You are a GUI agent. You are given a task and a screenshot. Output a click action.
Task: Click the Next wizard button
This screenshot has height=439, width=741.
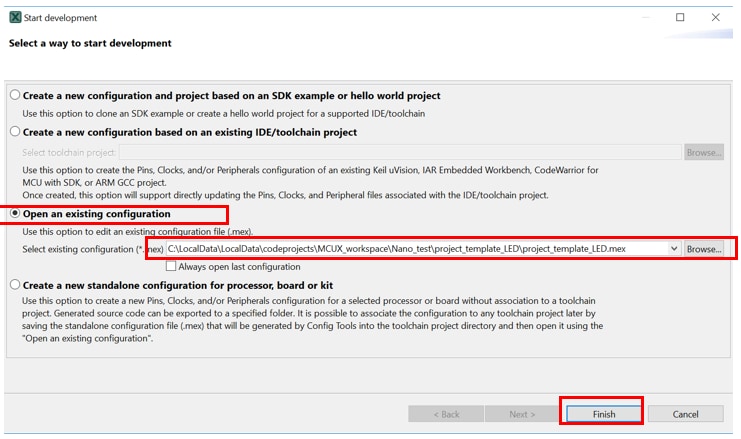[x=521, y=414]
